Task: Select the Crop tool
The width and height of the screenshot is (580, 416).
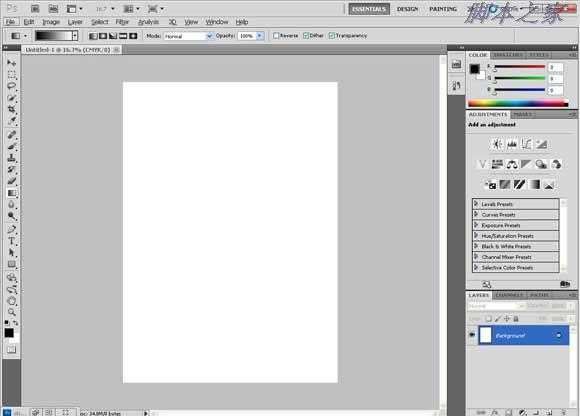Action: pos(11,109)
